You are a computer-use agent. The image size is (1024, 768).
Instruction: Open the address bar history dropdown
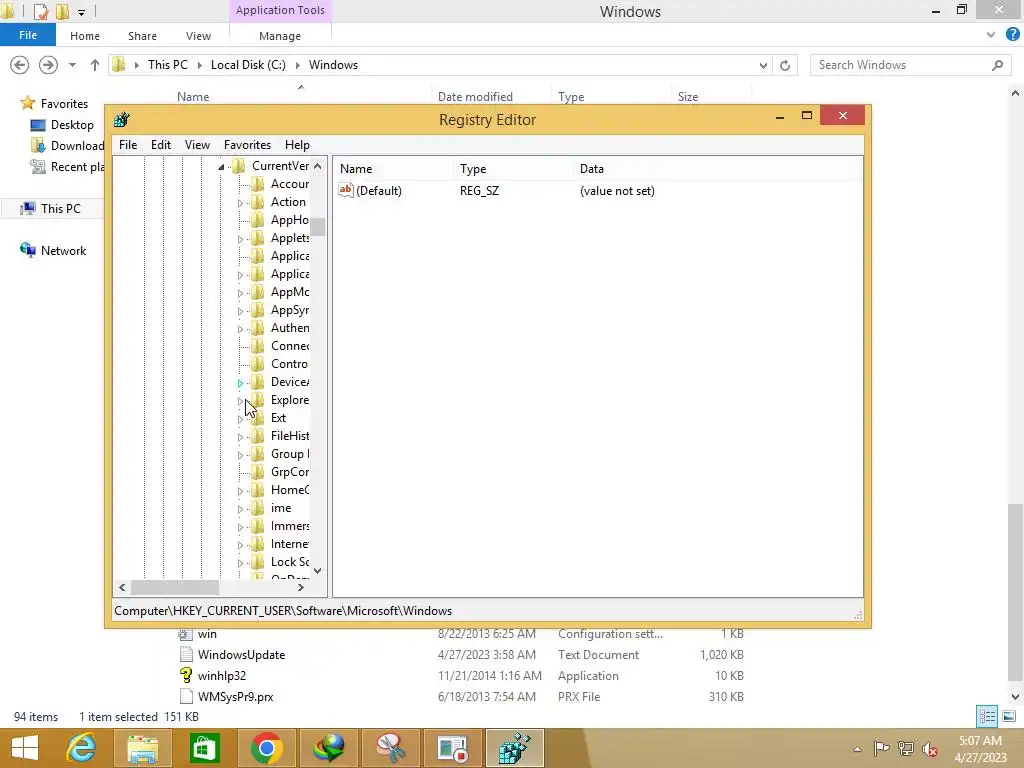point(763,65)
